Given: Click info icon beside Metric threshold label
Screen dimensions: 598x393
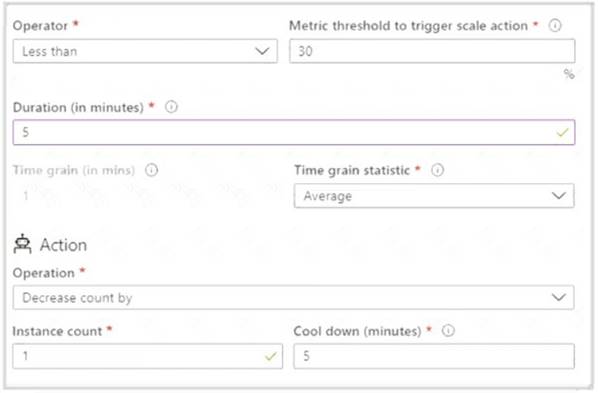Looking at the screenshot, I should (x=555, y=26).
